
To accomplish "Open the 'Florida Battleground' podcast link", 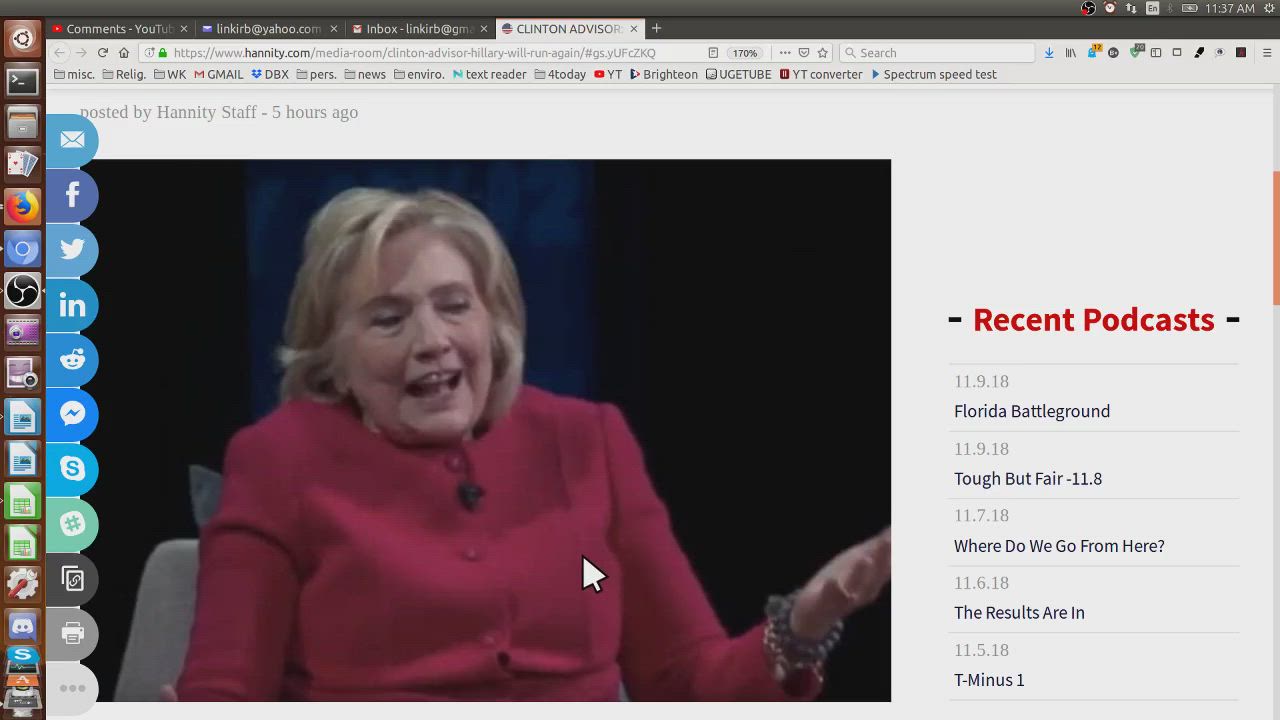I will (1031, 411).
